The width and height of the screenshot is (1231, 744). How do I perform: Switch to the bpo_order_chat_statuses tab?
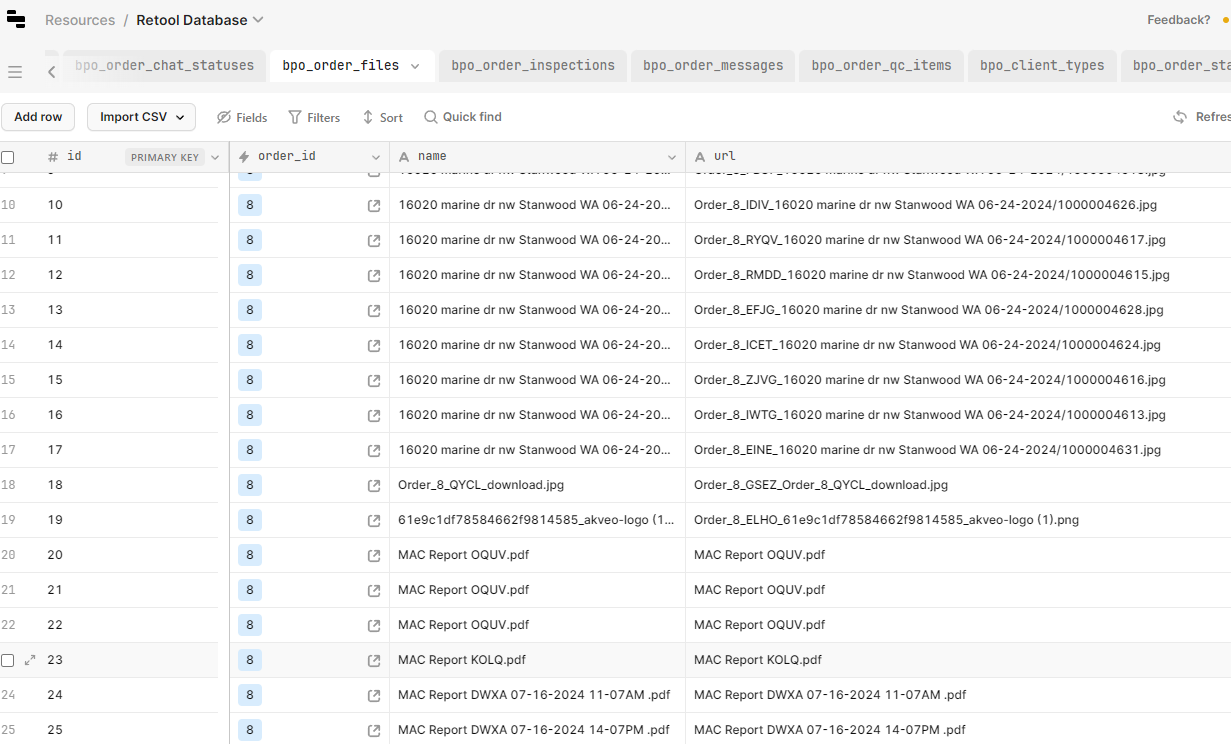point(164,66)
